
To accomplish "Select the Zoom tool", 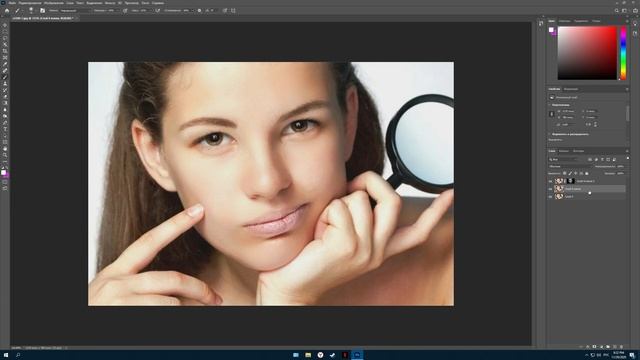I will point(5,155).
